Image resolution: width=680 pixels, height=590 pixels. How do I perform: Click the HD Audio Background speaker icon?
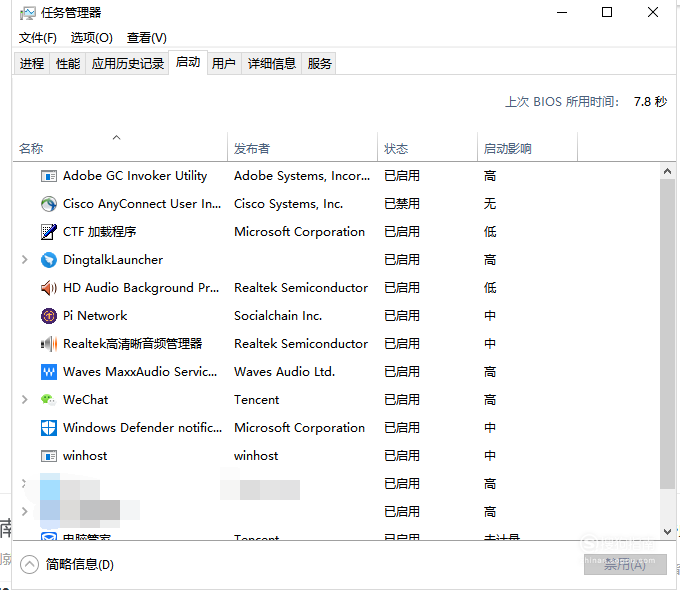click(49, 288)
